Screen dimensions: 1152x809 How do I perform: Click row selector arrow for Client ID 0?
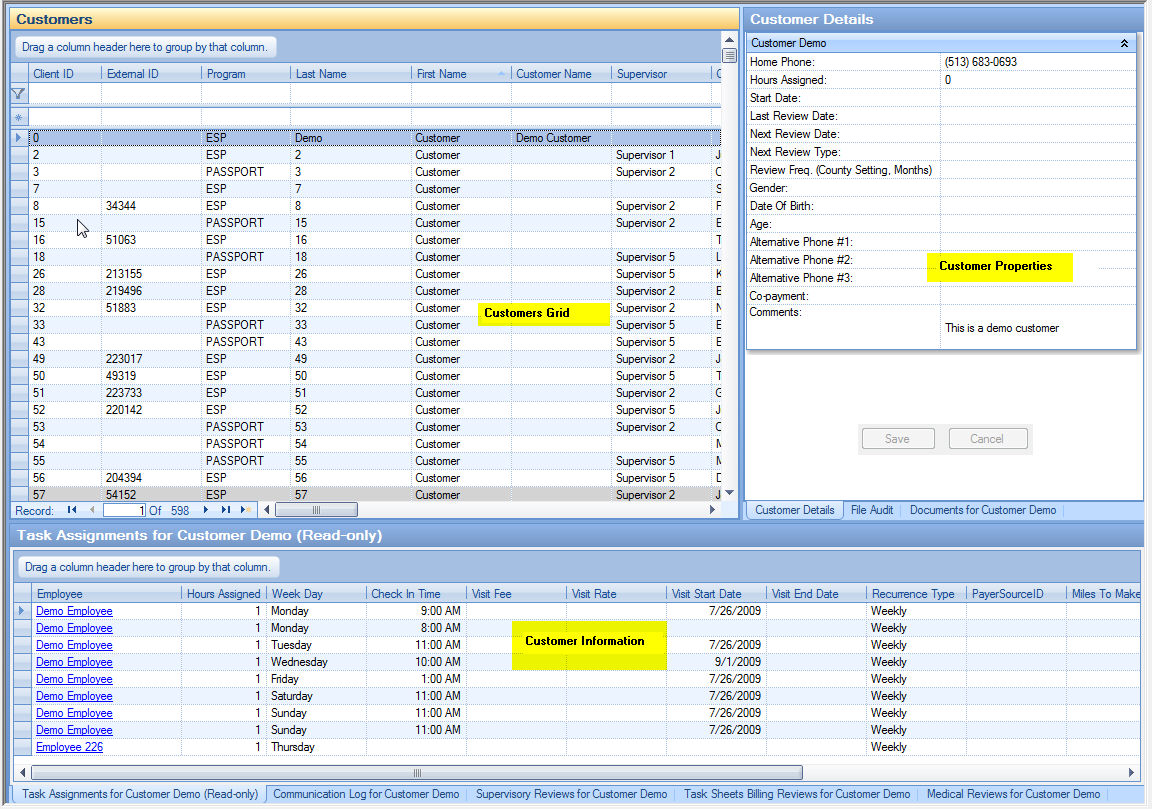pos(19,137)
